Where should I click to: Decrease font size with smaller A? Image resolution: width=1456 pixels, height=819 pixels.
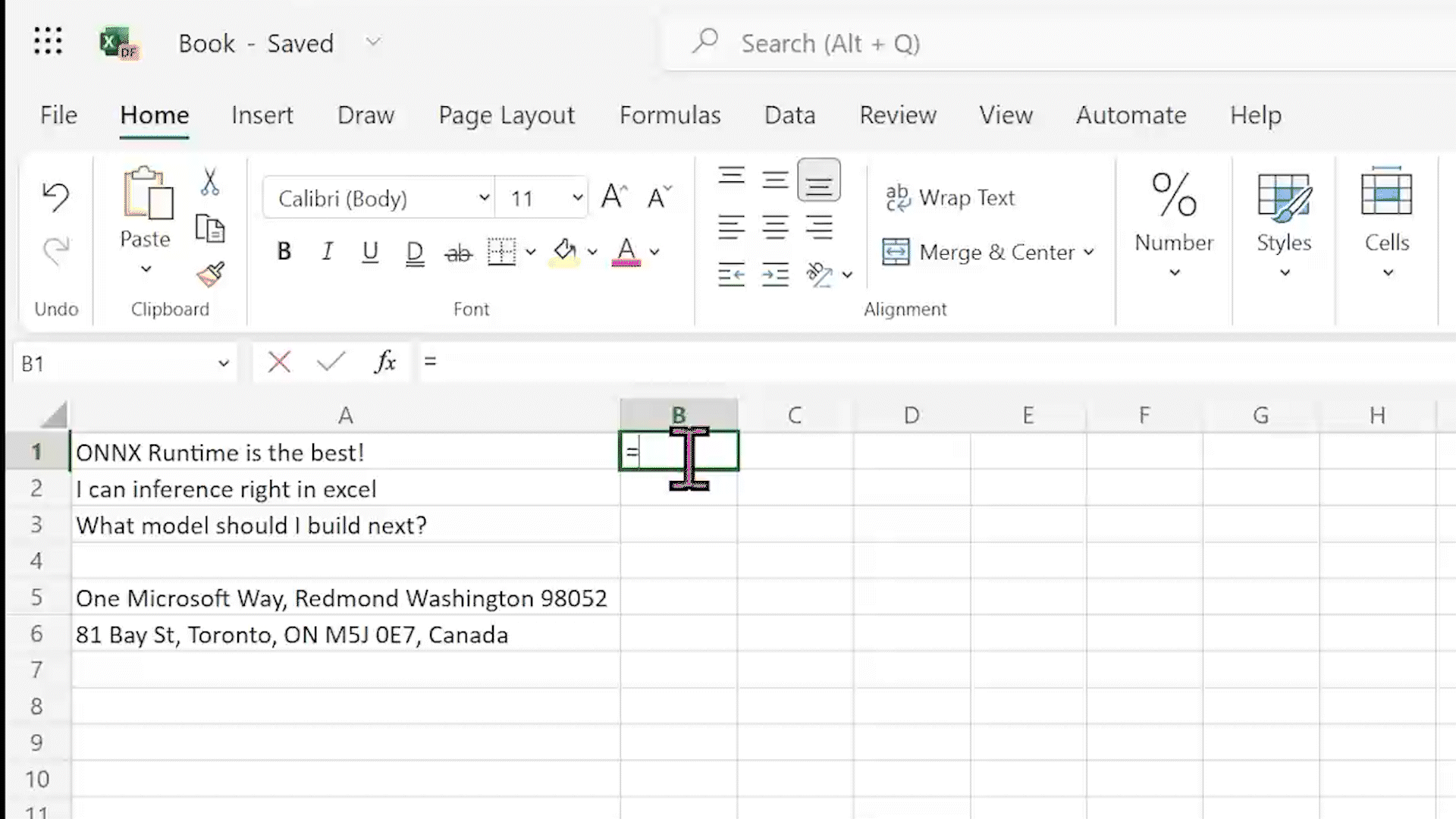click(659, 196)
